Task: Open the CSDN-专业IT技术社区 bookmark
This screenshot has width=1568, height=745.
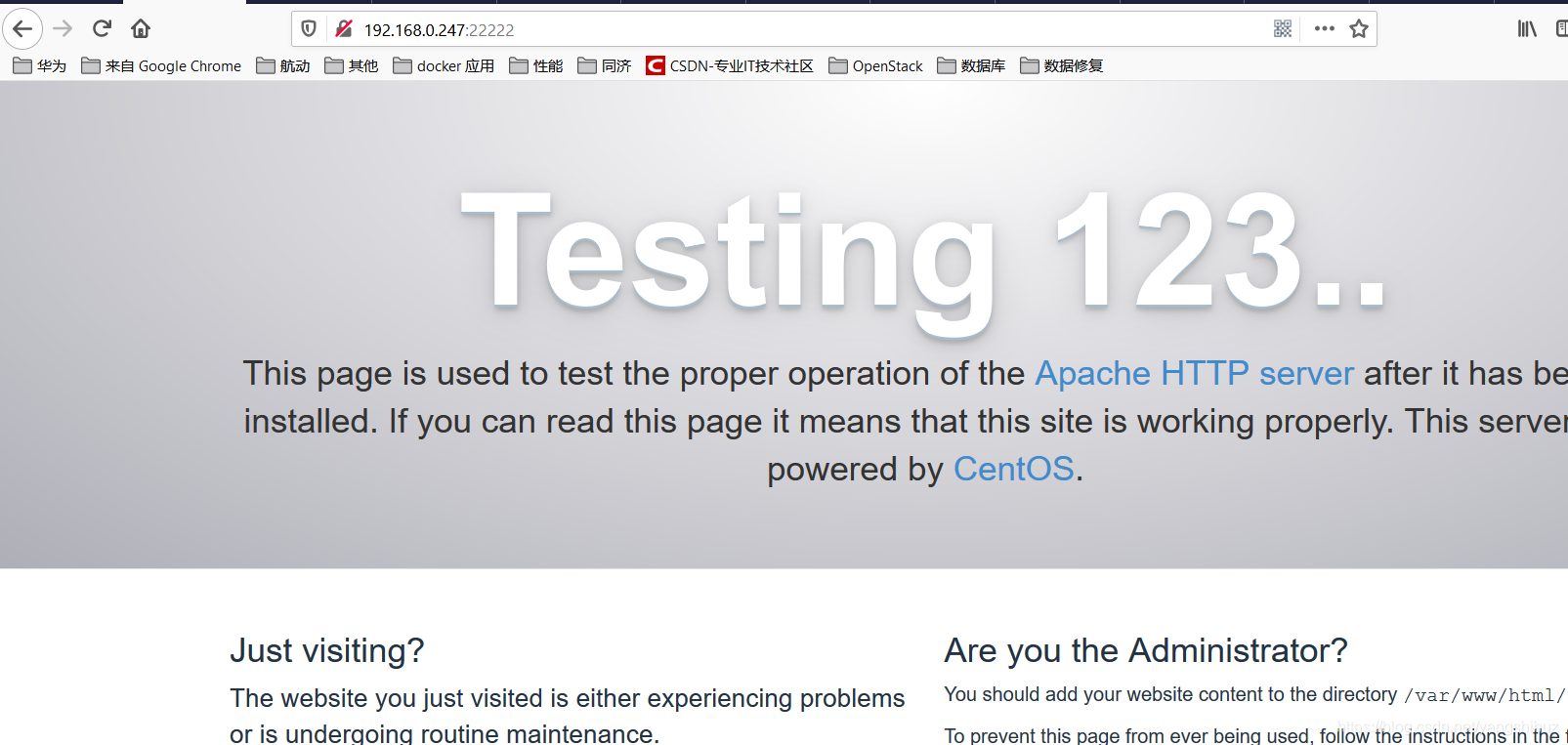Action: (x=730, y=65)
